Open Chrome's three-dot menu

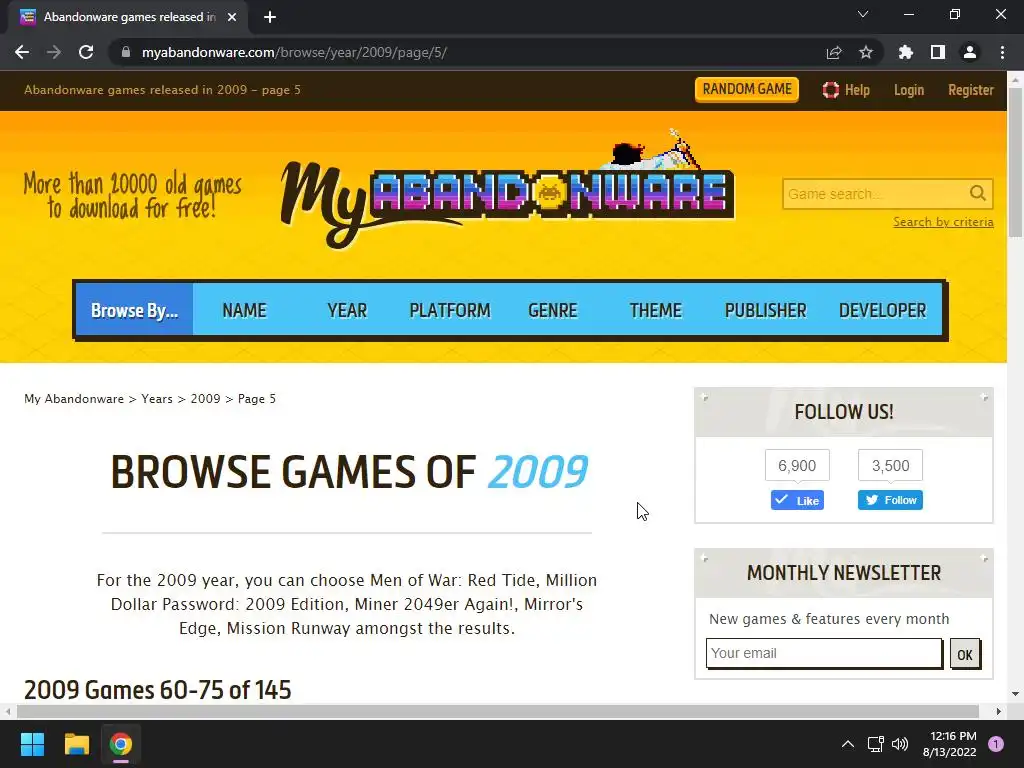point(1002,52)
